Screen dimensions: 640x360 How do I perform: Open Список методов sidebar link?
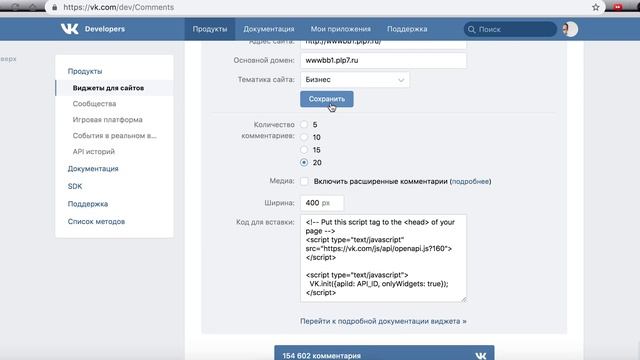pyautogui.click(x=96, y=221)
